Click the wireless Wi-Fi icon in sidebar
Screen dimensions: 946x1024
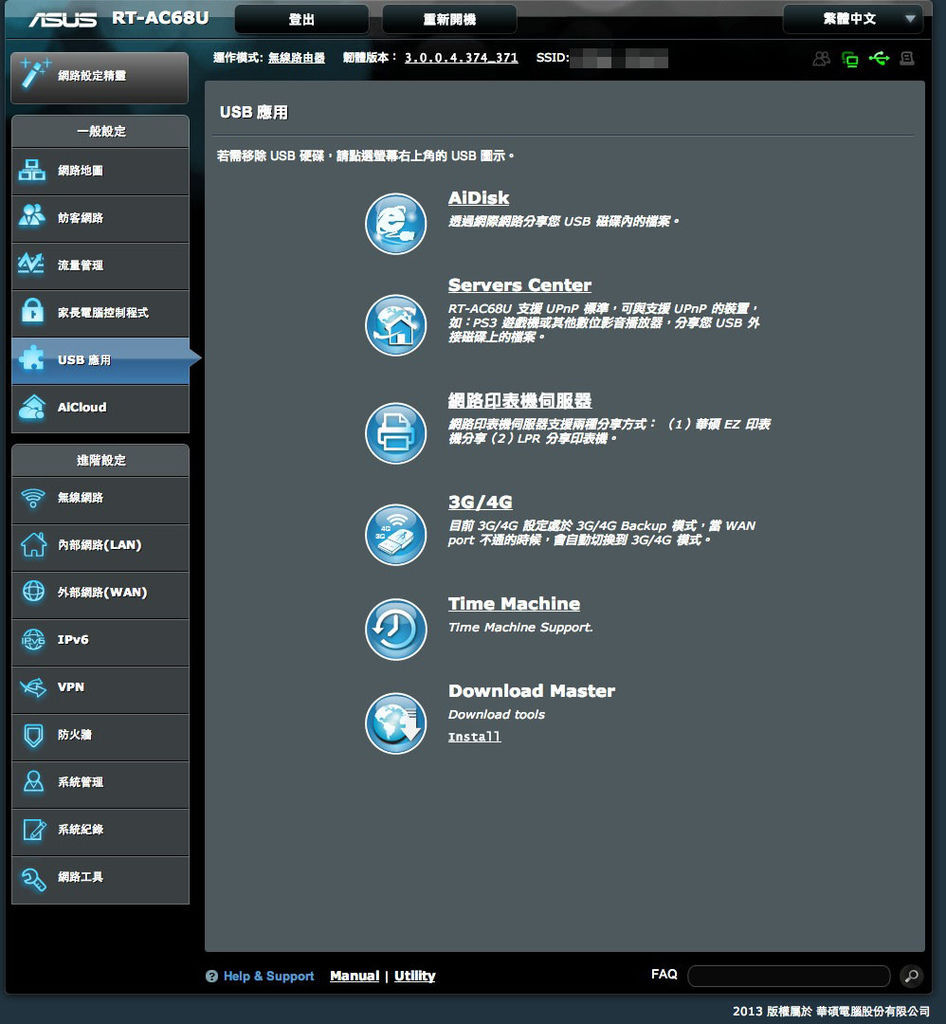pos(33,498)
